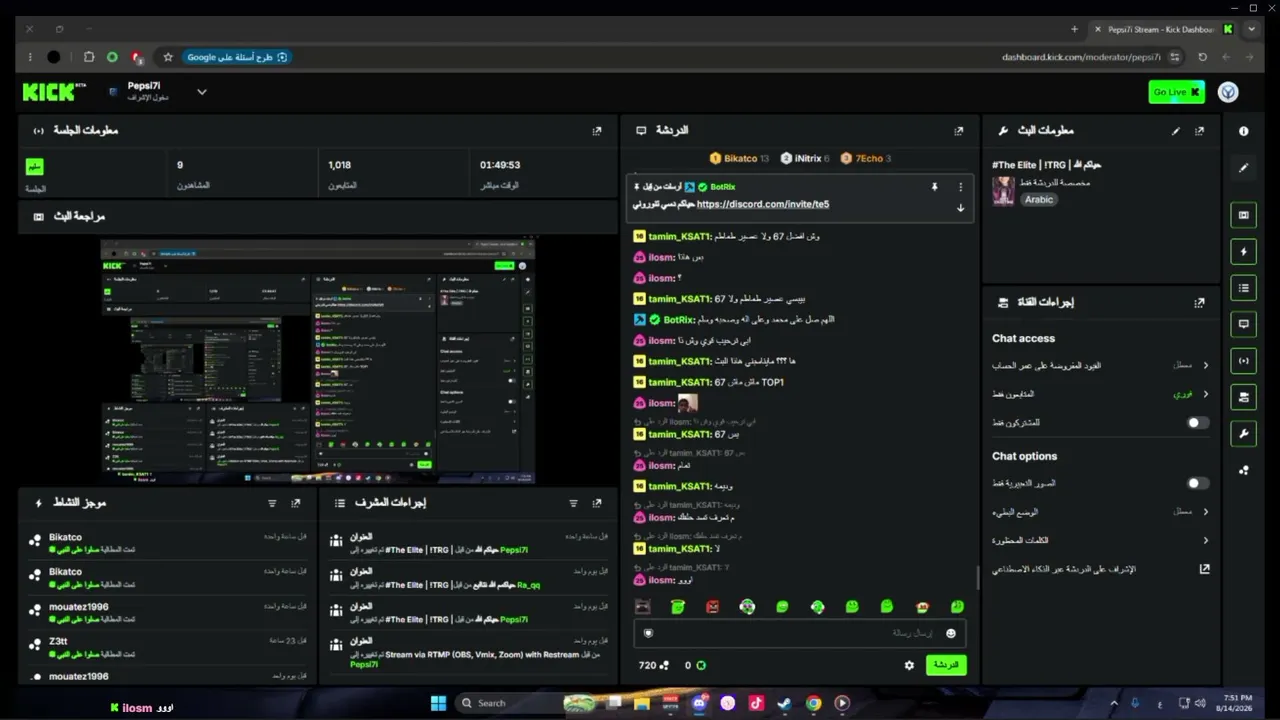1280x720 pixels.
Task: Pop out the chat panel
Action: [958, 131]
